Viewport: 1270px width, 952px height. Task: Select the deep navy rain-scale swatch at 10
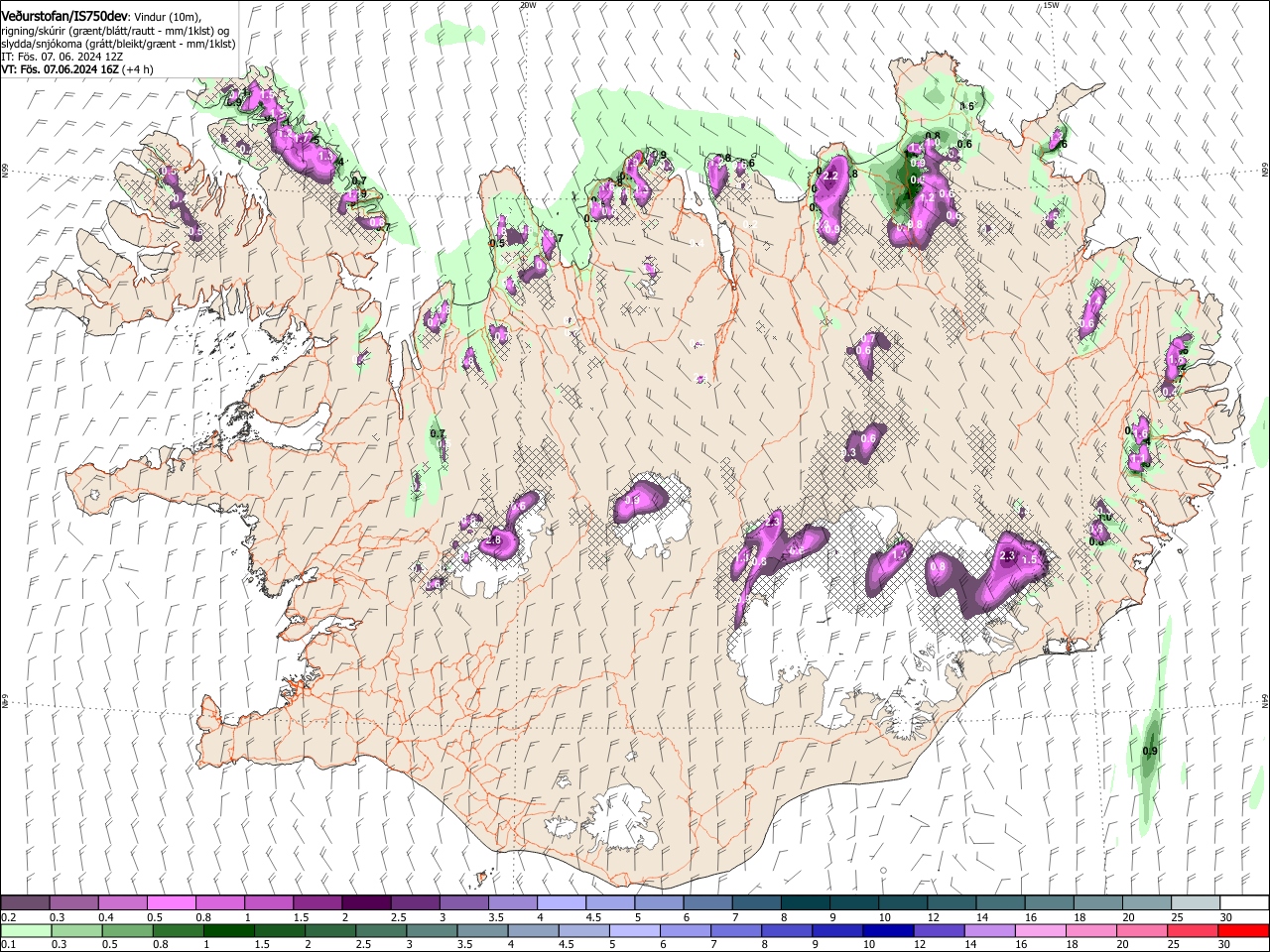click(887, 930)
